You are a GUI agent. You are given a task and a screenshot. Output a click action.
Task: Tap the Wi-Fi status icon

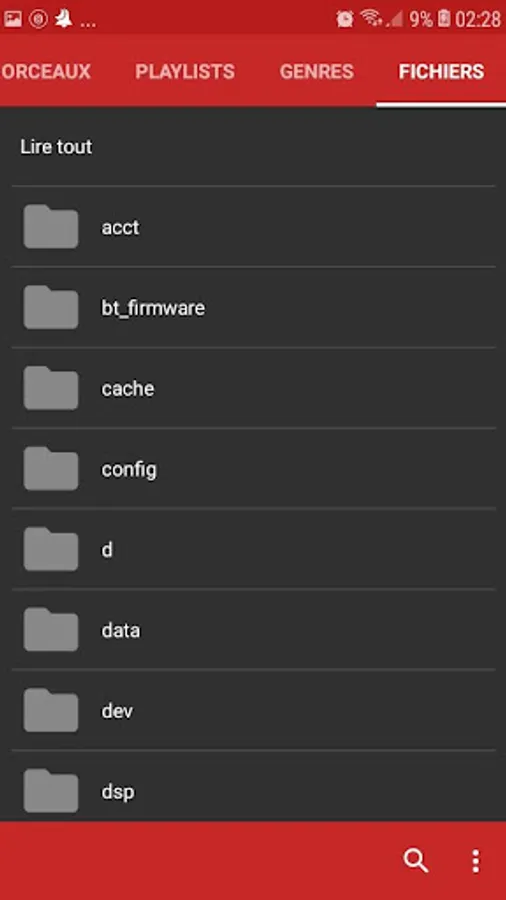(371, 18)
